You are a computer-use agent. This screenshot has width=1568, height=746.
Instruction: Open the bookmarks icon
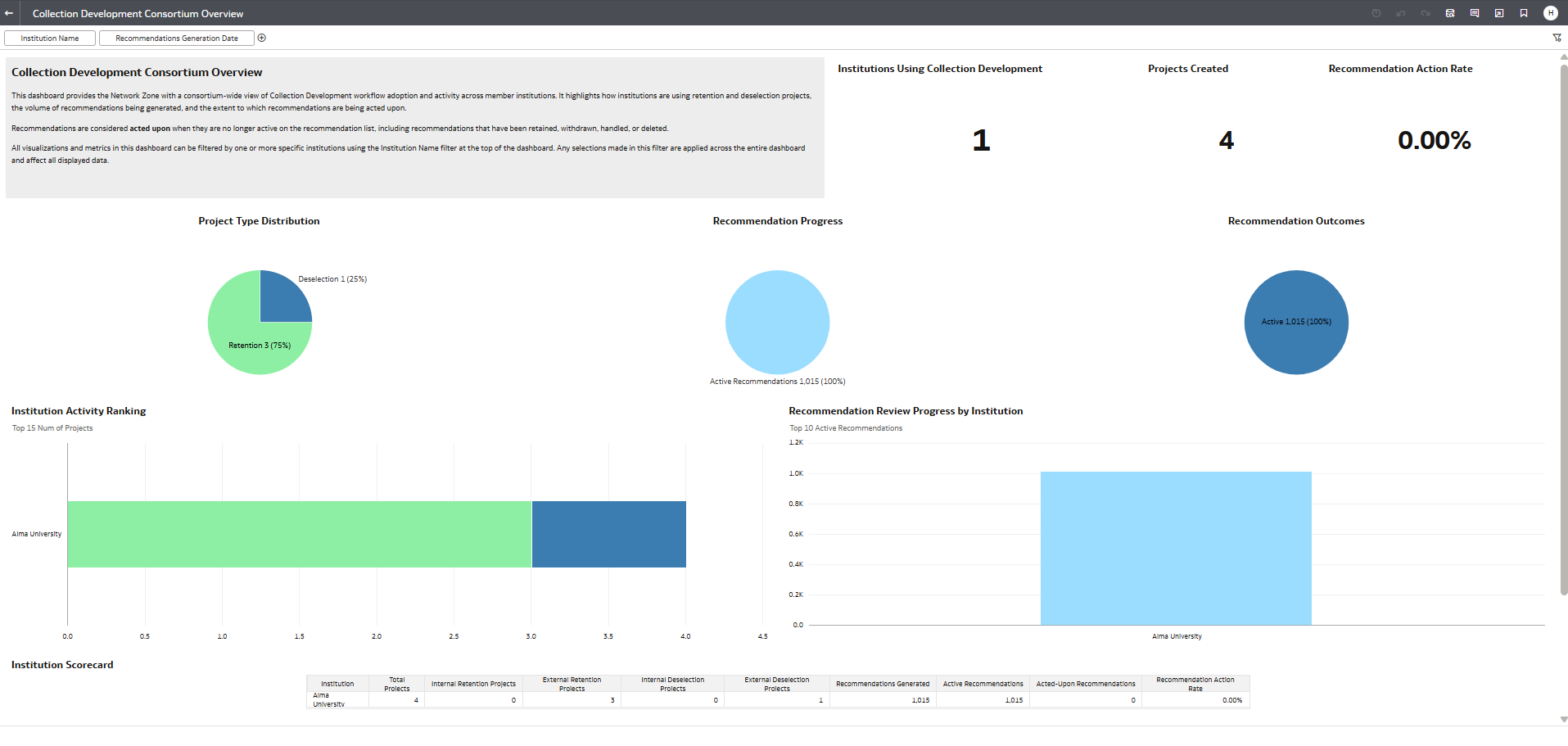[1524, 13]
